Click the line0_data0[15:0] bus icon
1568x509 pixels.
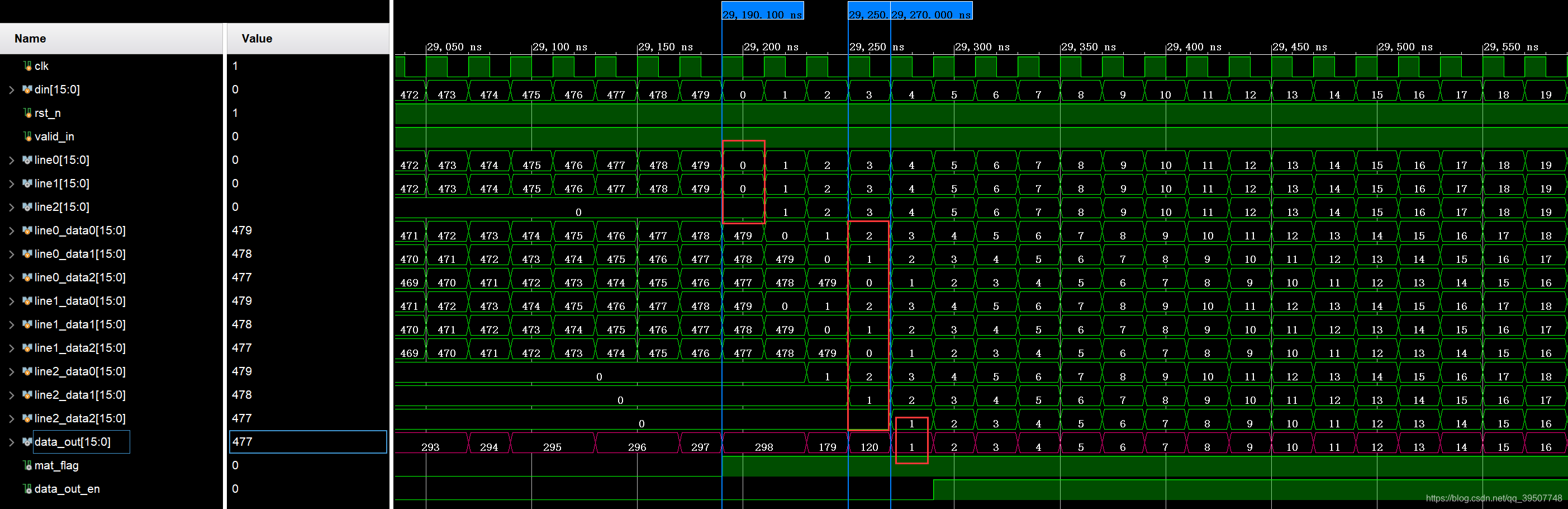click(27, 230)
